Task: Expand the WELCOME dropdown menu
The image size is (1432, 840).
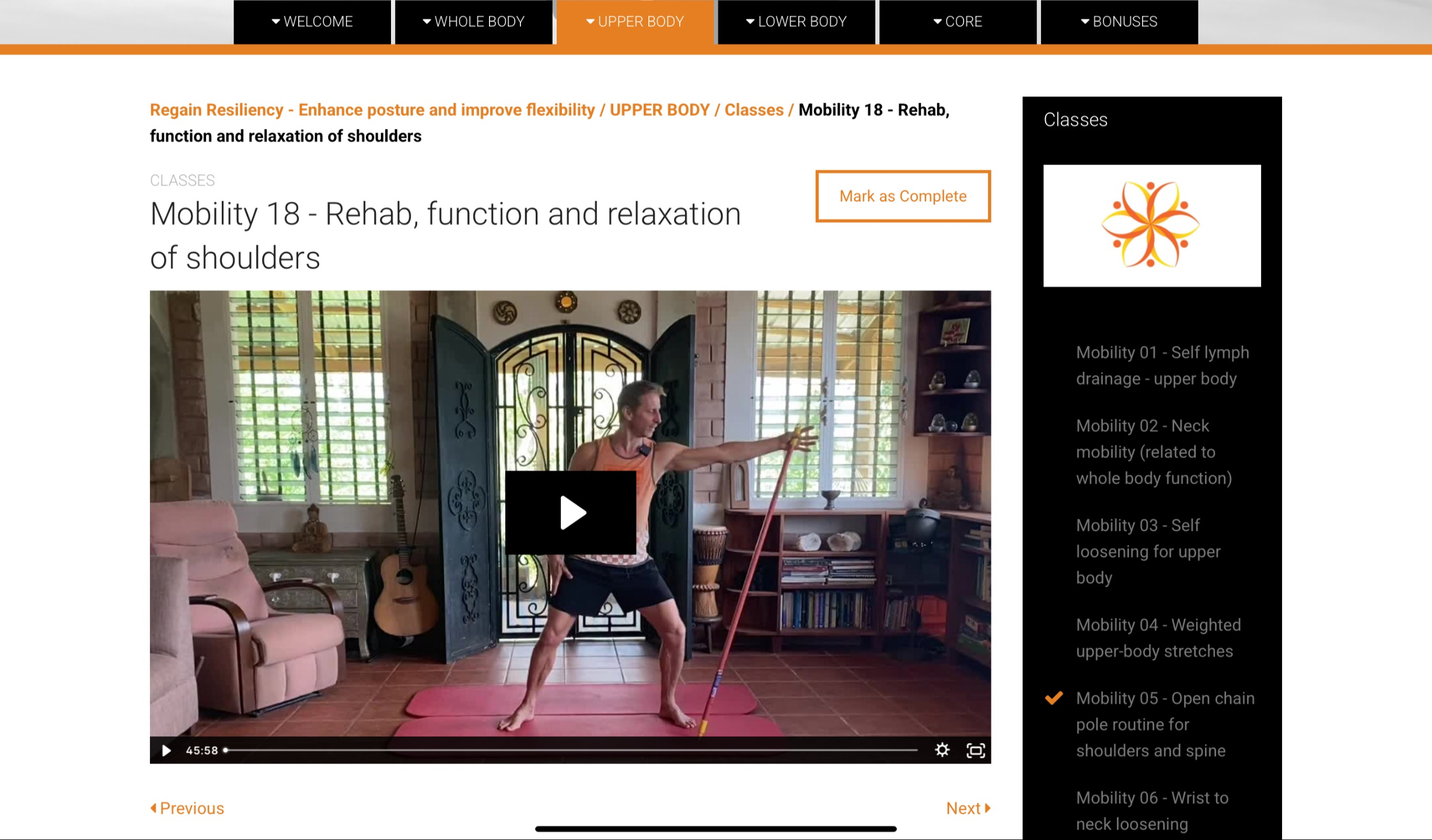Action: click(x=312, y=22)
